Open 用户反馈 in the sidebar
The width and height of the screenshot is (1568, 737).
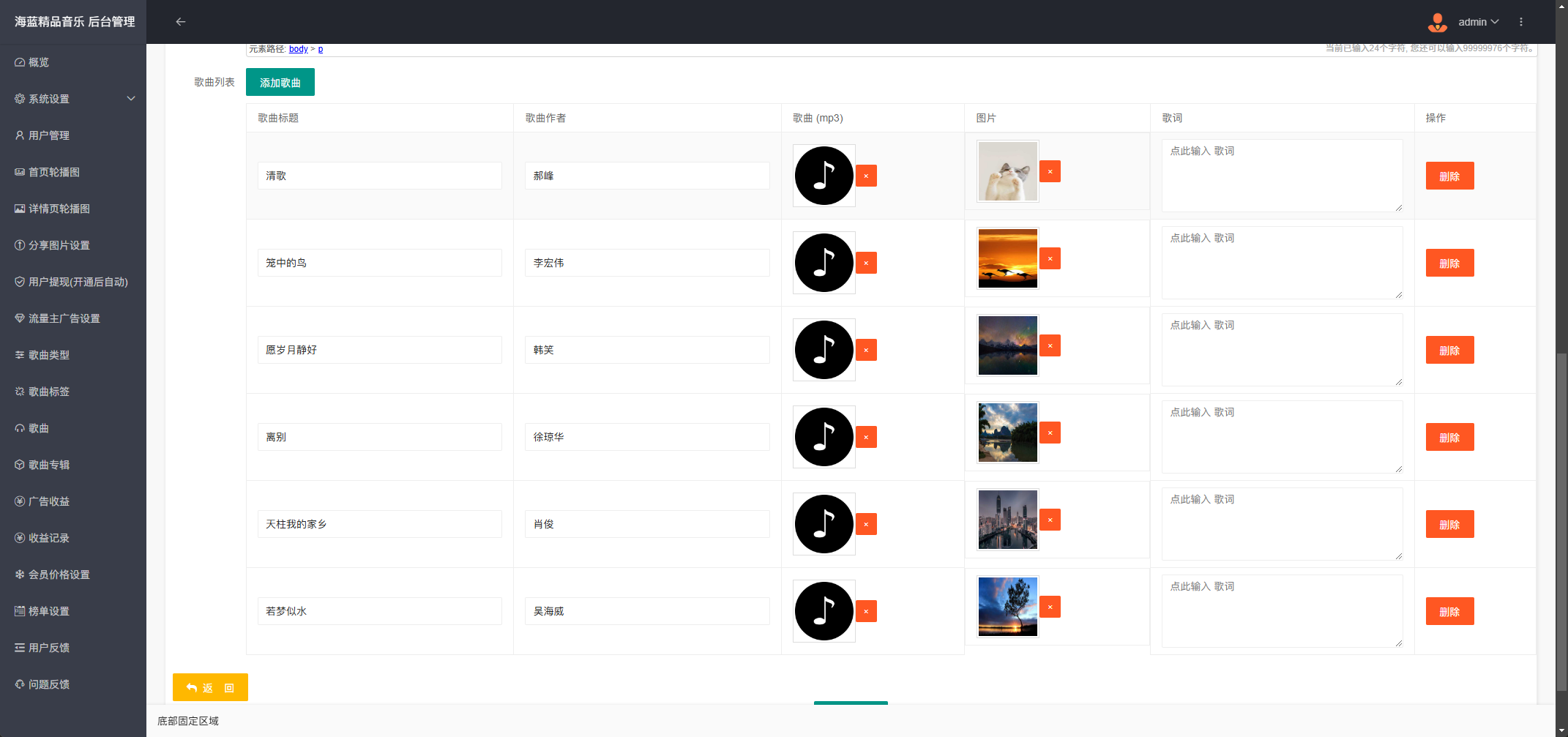(73, 648)
